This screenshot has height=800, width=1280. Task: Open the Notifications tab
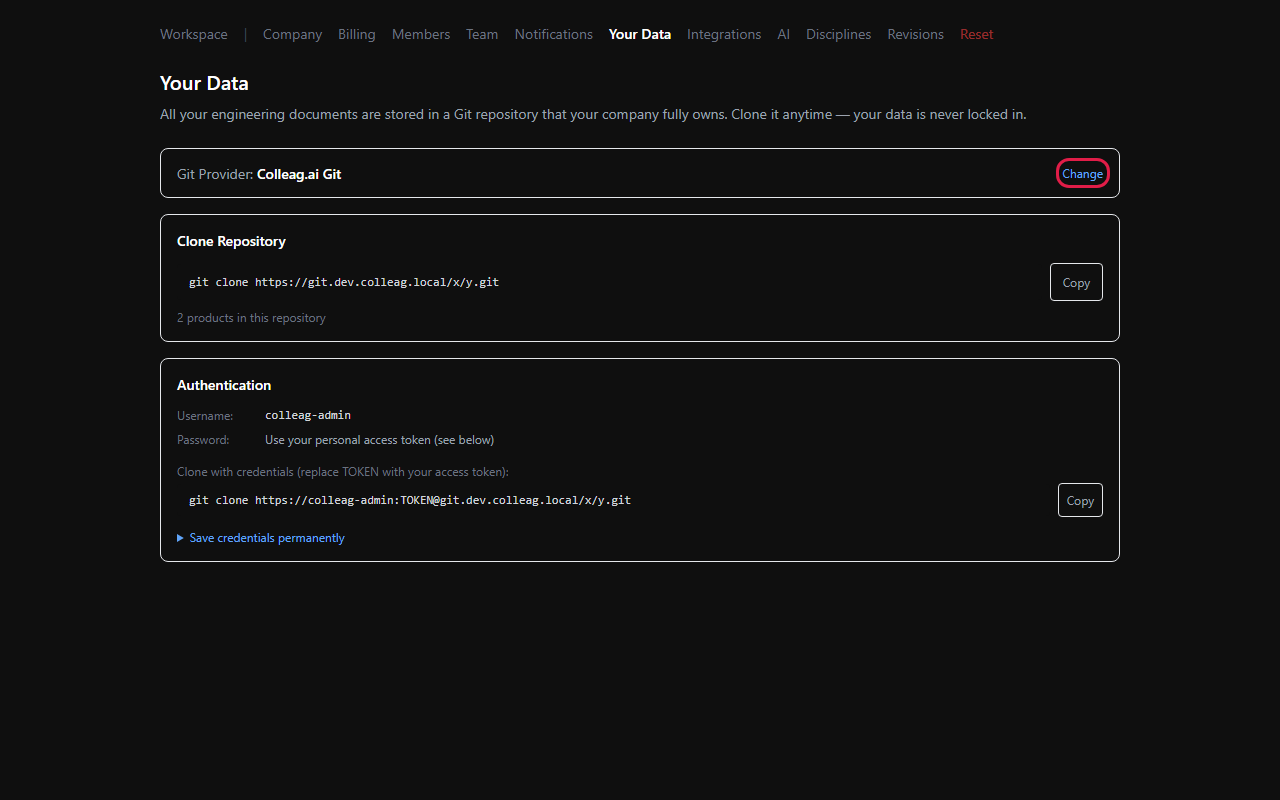point(554,34)
